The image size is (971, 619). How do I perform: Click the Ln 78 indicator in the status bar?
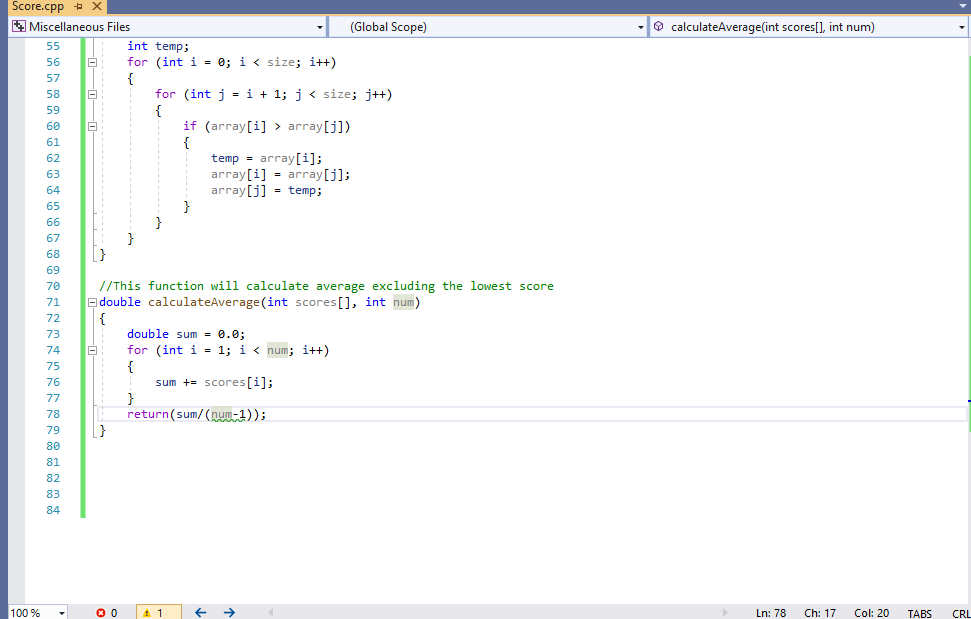pyautogui.click(x=770, y=613)
